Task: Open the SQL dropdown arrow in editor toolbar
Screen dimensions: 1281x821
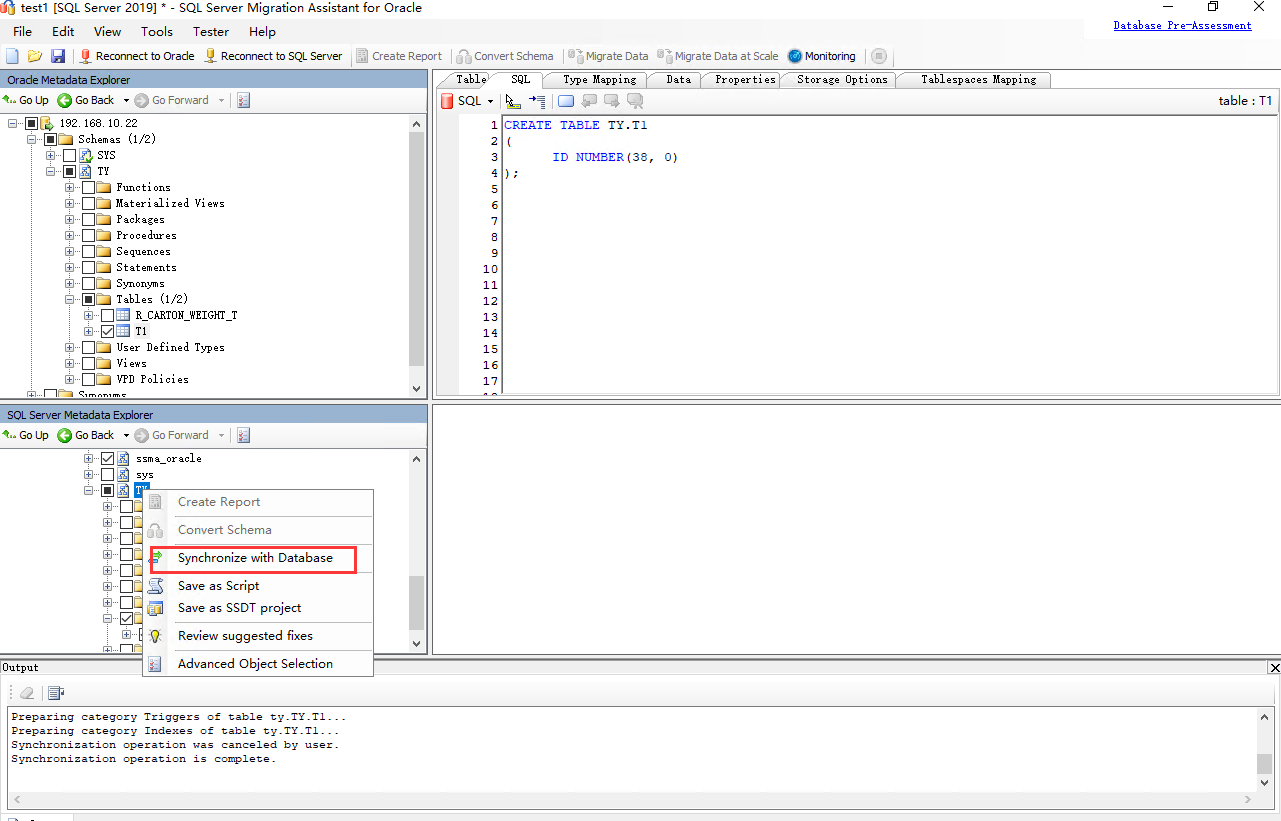Action: [x=490, y=101]
